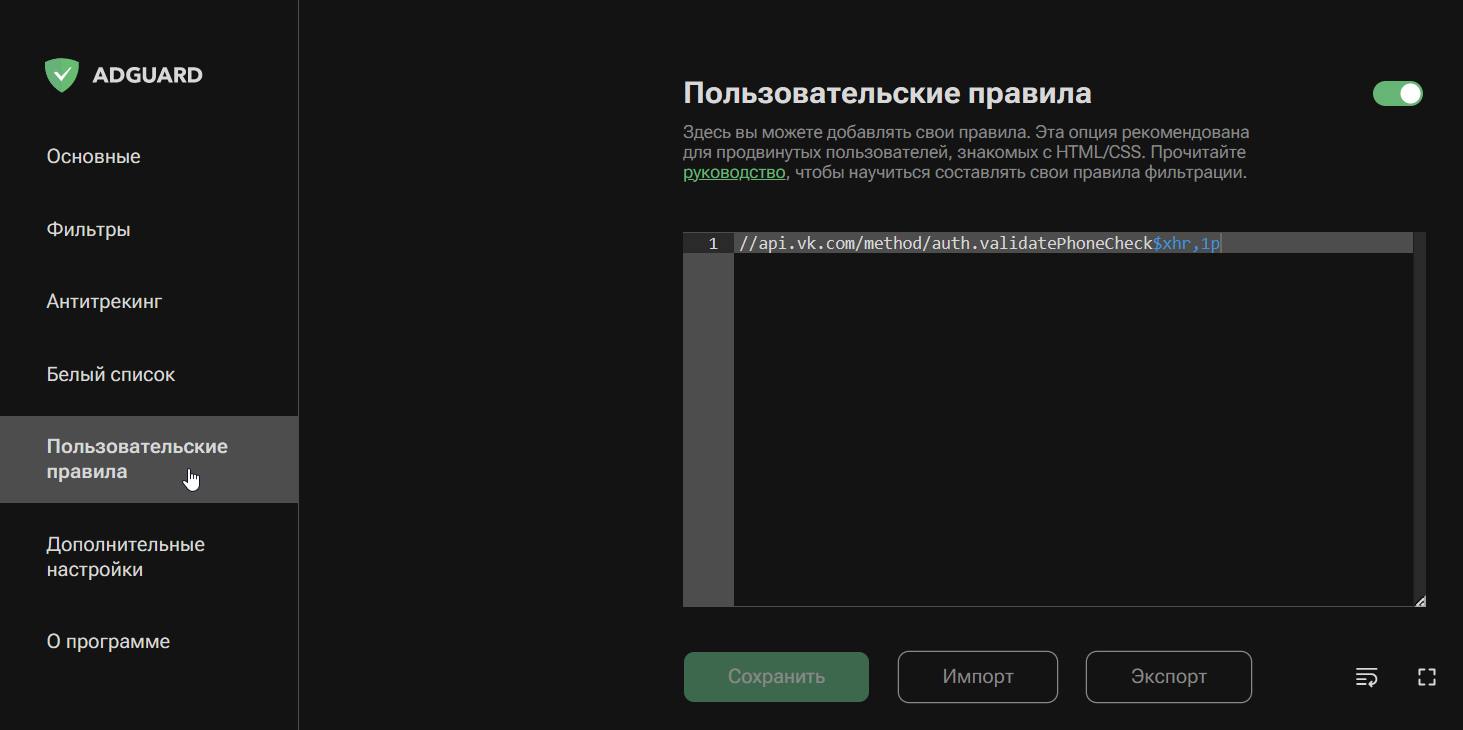
Task: Disable the user rules toggle switch
Action: (1398, 94)
